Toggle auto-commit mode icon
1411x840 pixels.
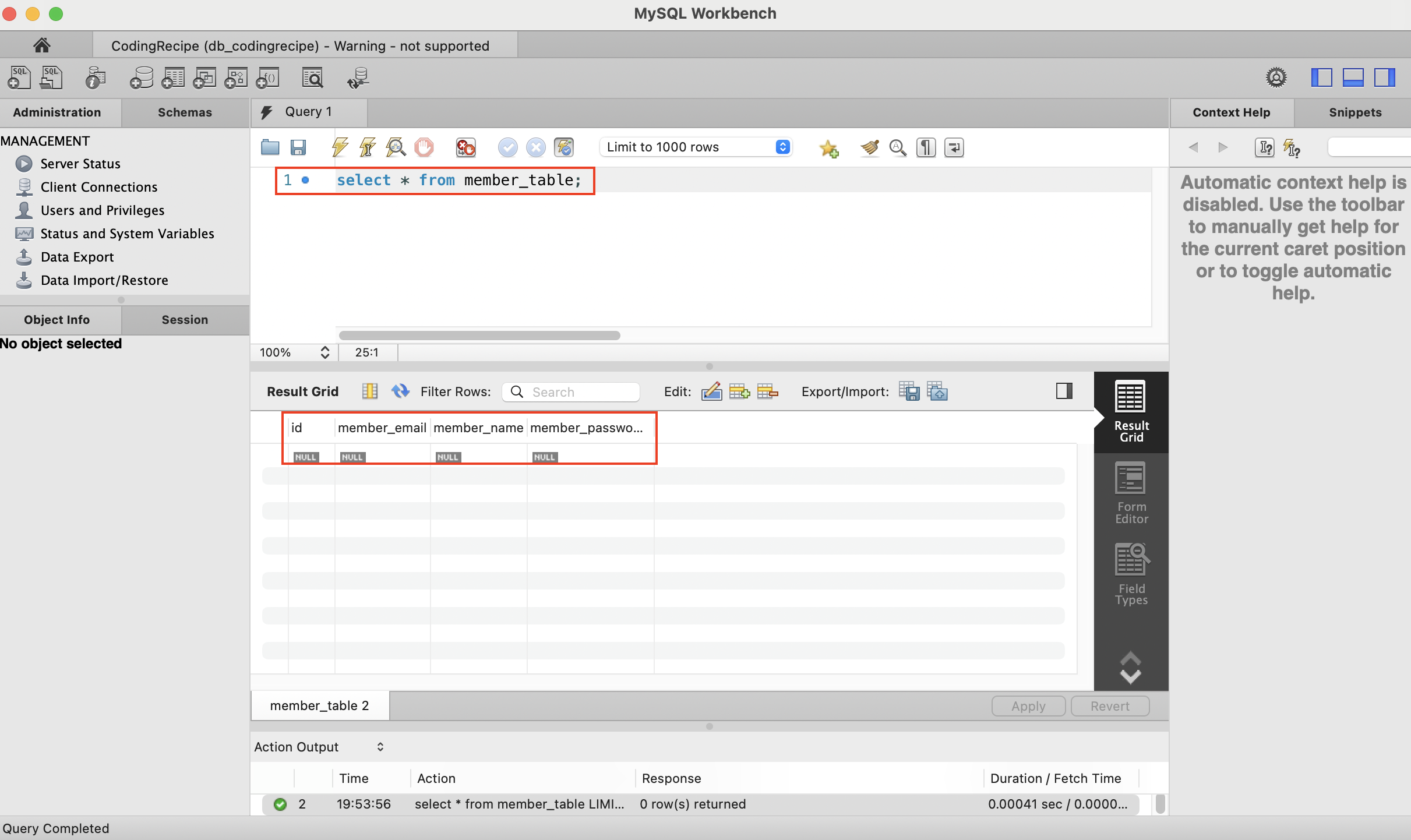pyautogui.click(x=564, y=147)
